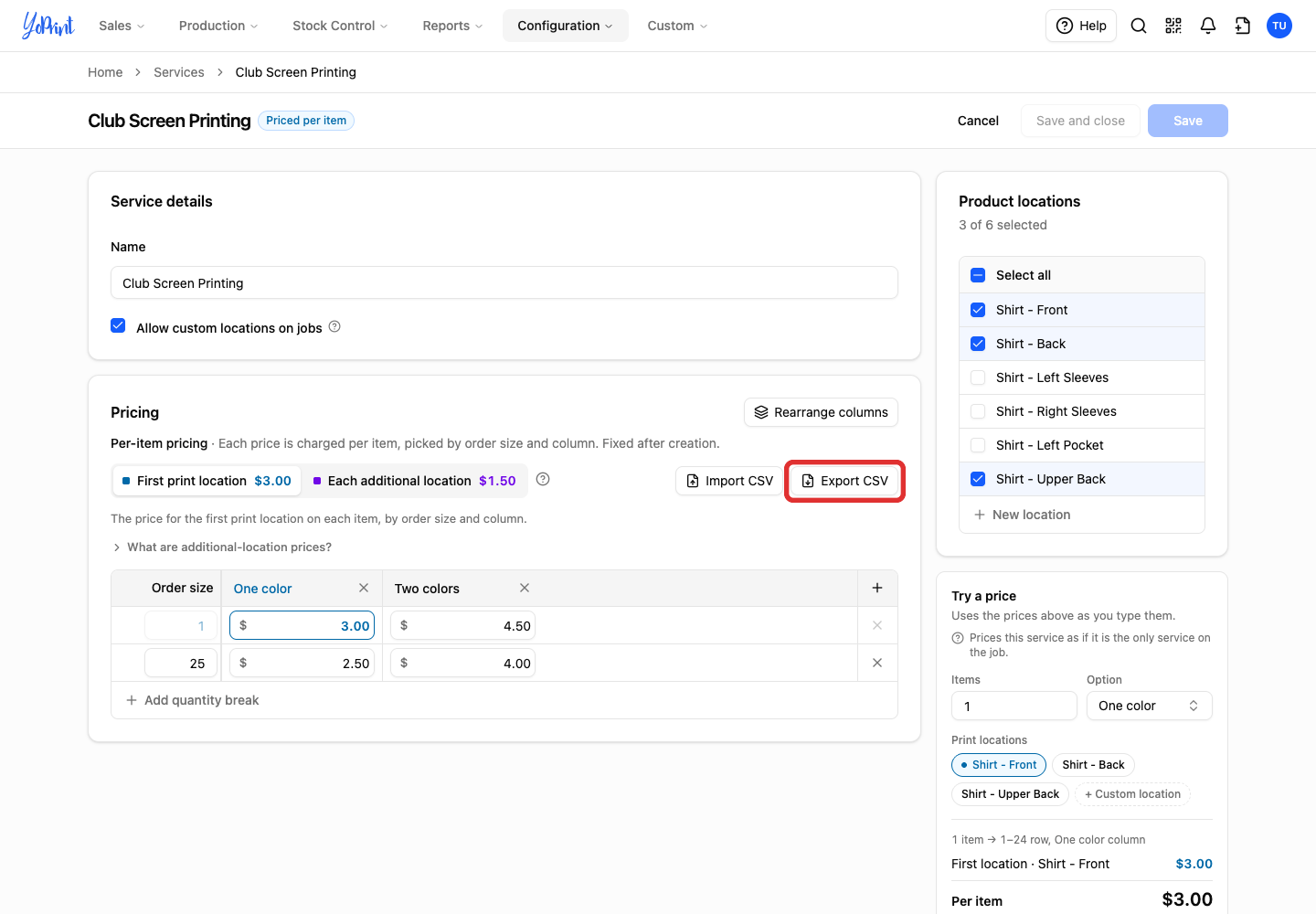Screen dimensions: 1316x914
Task: Toggle Allow custom locations on jobs checkbox
Action: [x=118, y=325]
